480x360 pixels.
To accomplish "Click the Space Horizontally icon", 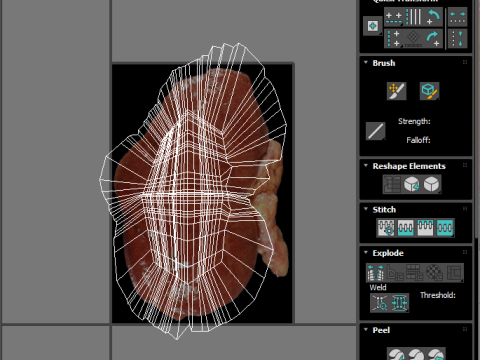I will point(457,17).
